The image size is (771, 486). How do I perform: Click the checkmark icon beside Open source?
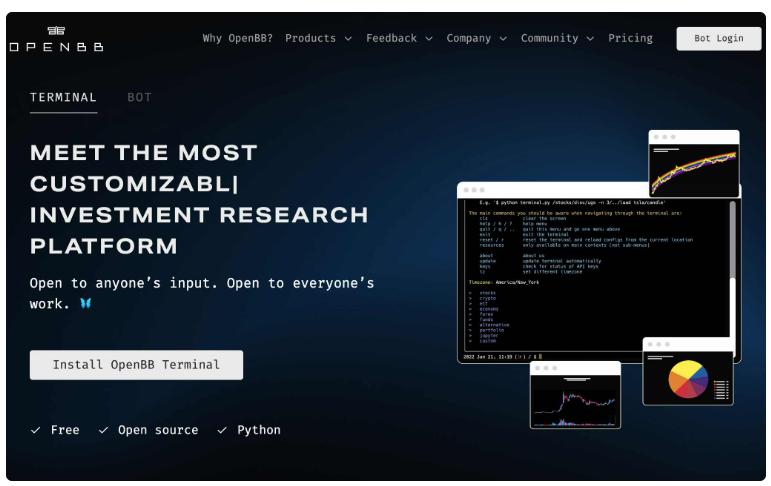104,430
